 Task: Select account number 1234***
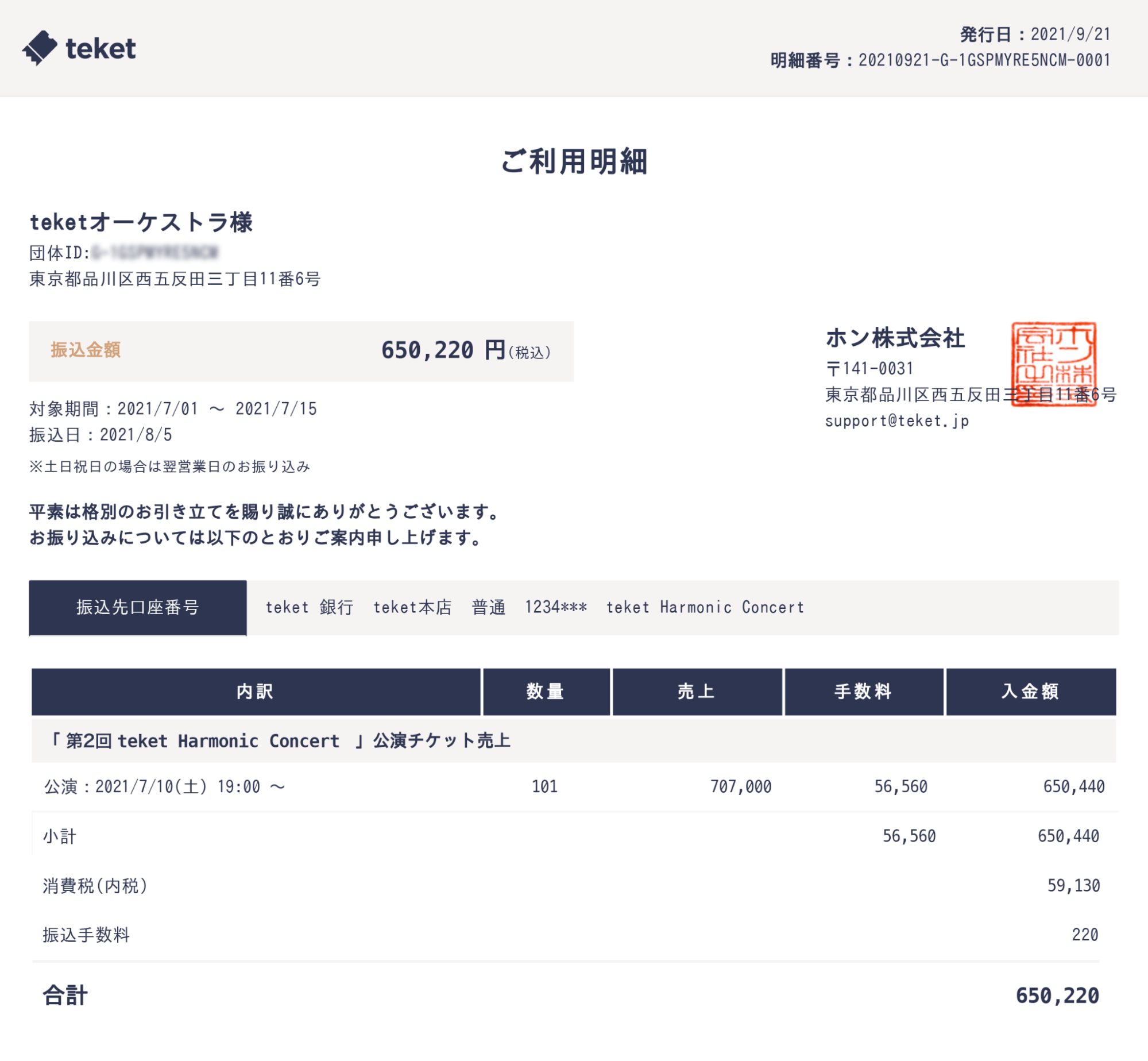[556, 607]
